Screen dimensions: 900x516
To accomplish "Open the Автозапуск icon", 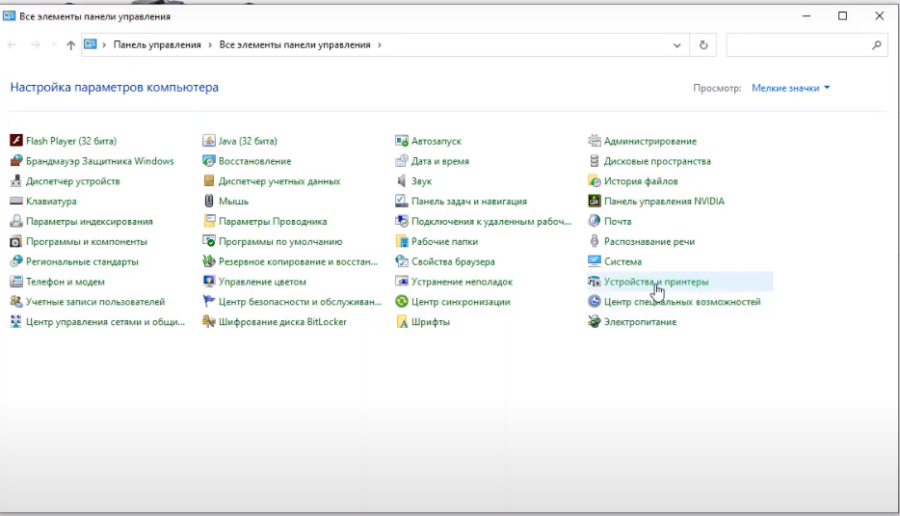I will click(402, 141).
